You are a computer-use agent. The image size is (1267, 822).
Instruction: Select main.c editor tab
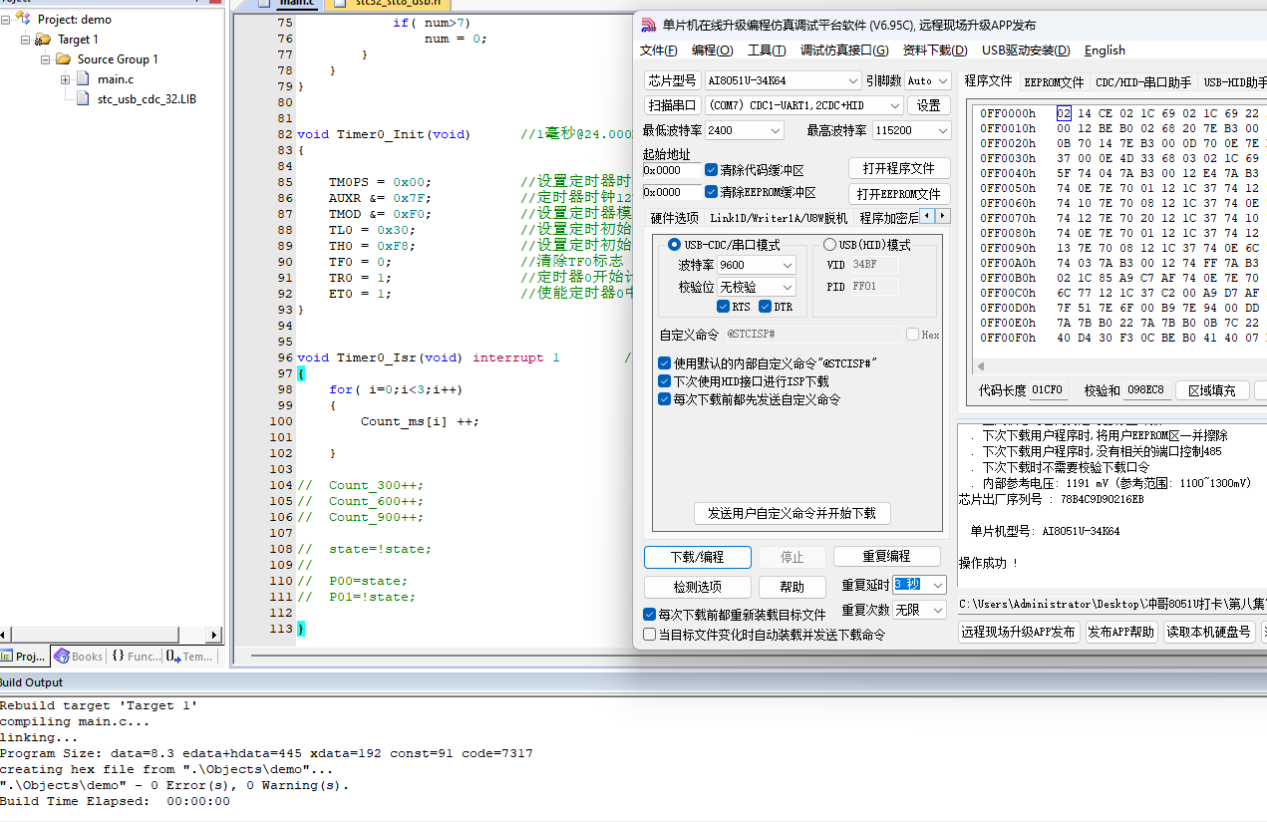(289, 4)
